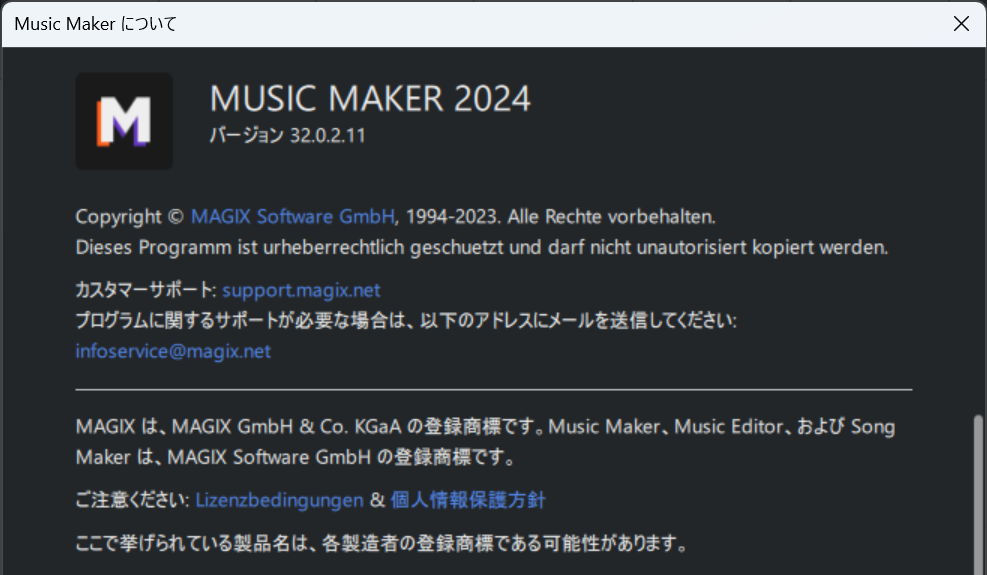Viewport: 987px width, 575px height.
Task: Click the vertical scrollbar thumb in the dialog
Action: (978, 494)
